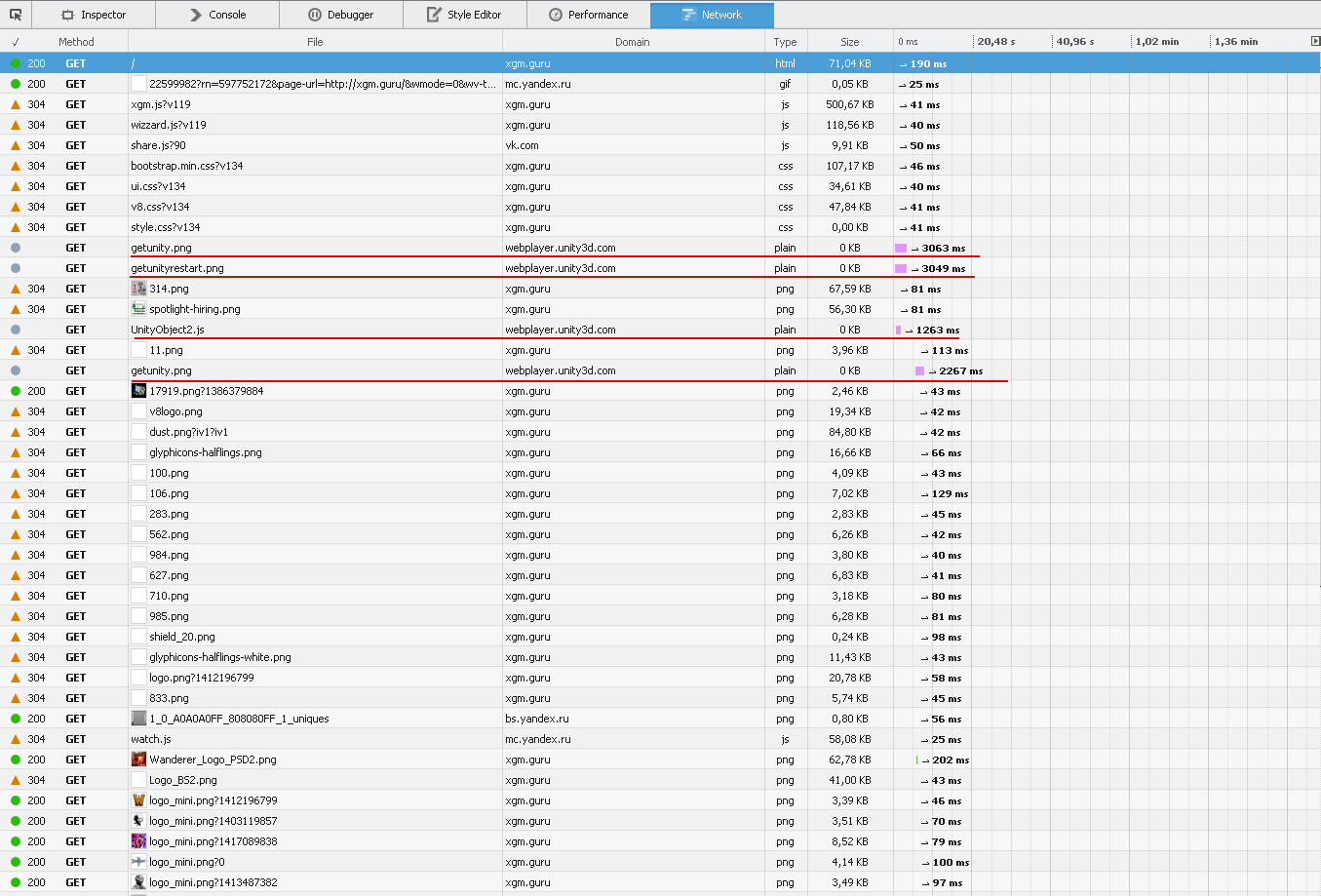Screen dimensions: 1321x896
Task: Switch to the Inspector tab
Action: point(94,15)
